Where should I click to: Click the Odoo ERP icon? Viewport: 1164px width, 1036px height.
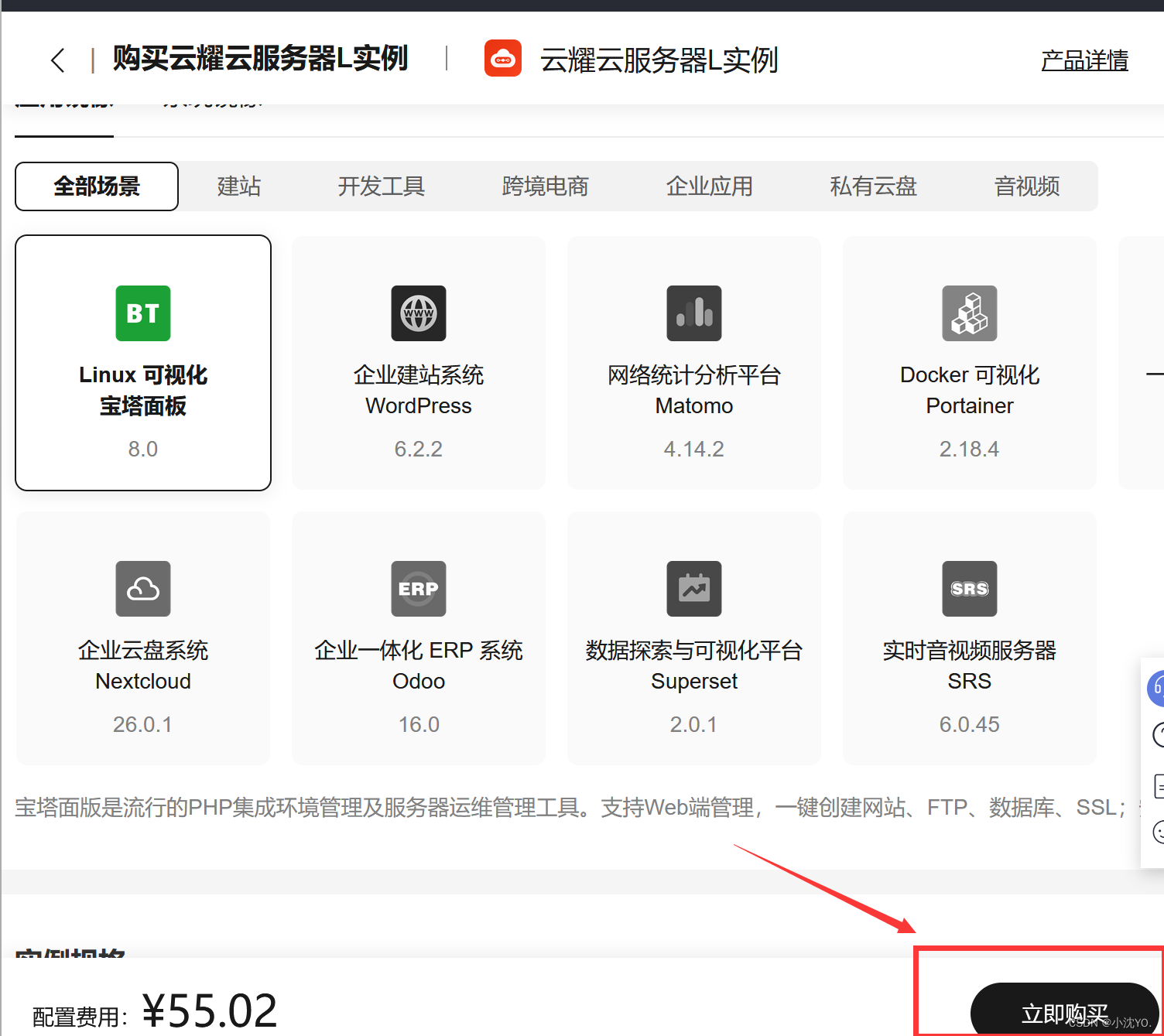tap(419, 589)
